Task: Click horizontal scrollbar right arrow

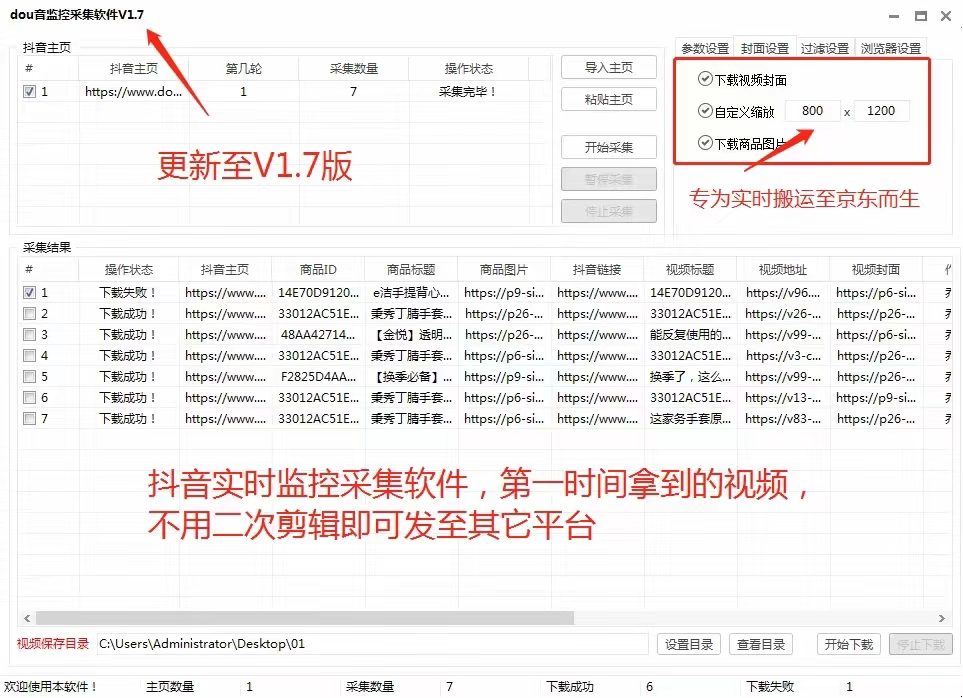Action: [942, 618]
